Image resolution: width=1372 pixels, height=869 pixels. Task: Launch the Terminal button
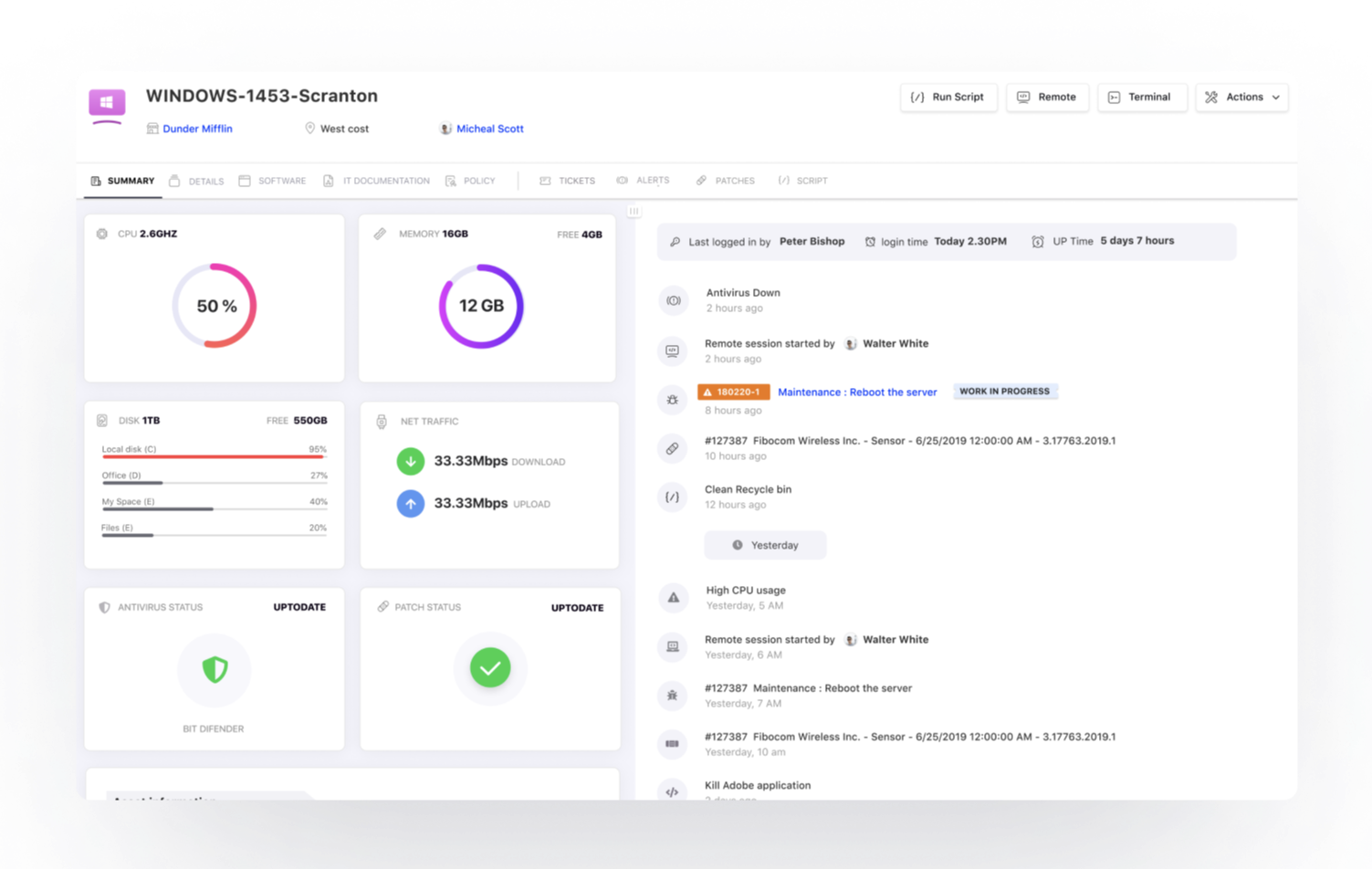point(1141,97)
